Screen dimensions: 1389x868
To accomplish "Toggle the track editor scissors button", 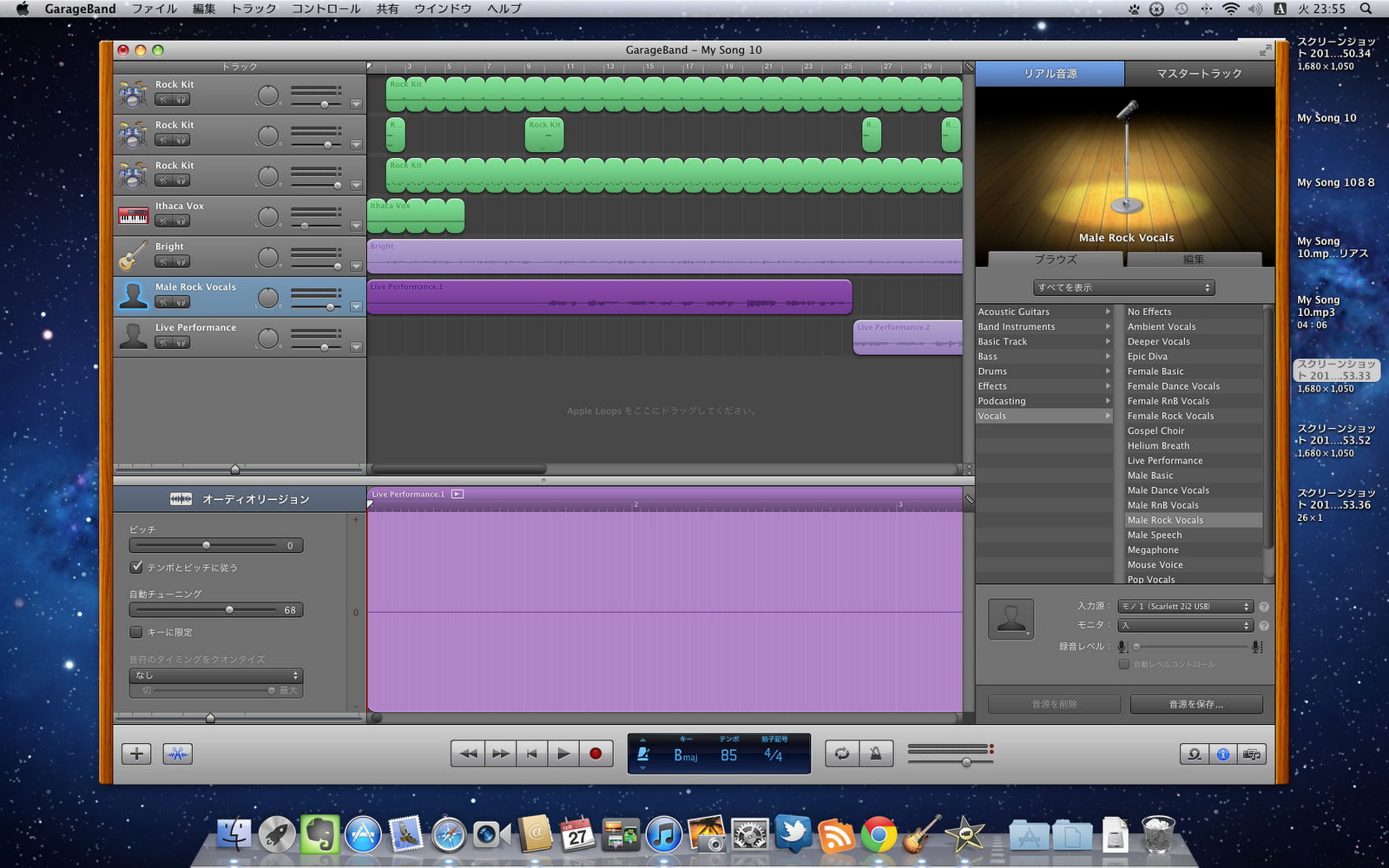I will 178,753.
